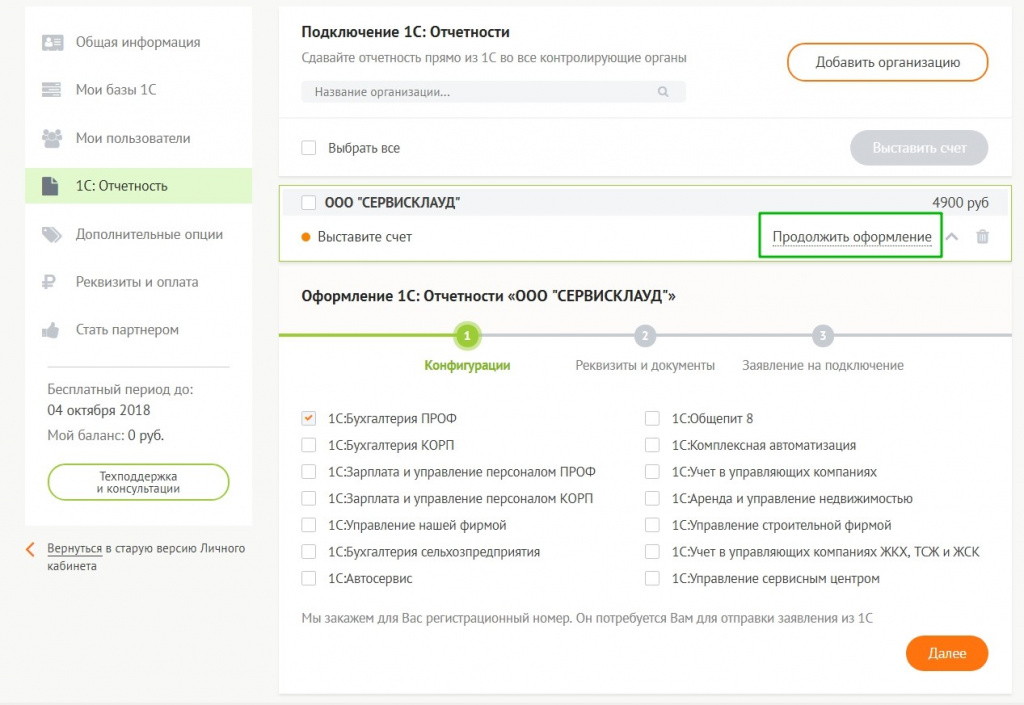
Task: Collapse the ООО "СЕРВИСКЛАУД" details chevron
Action: pyautogui.click(x=952, y=236)
